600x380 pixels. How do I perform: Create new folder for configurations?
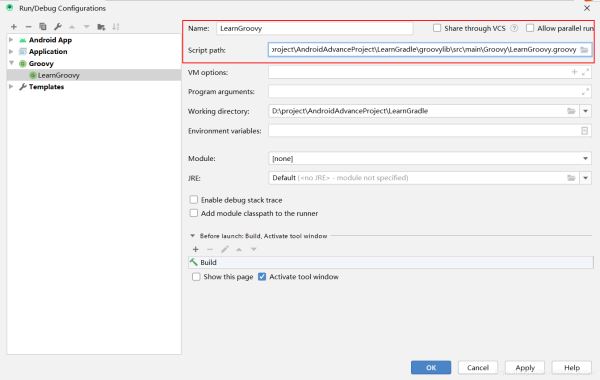[x=101, y=27]
